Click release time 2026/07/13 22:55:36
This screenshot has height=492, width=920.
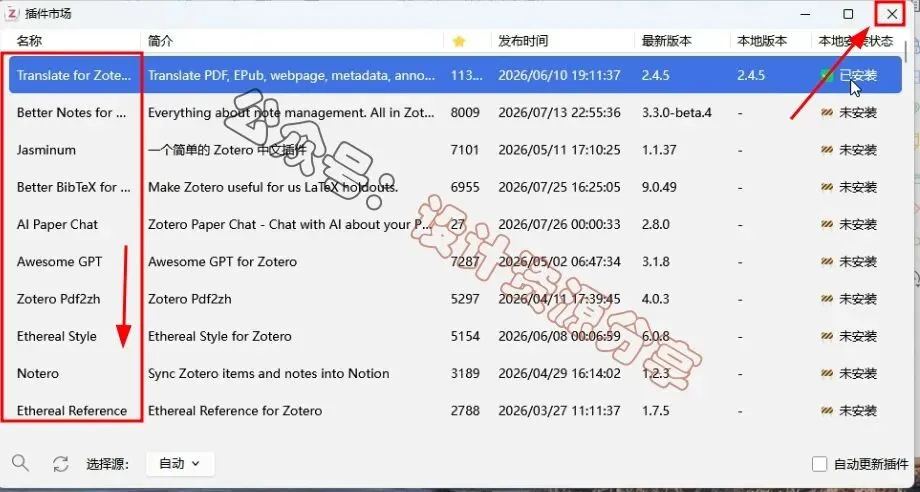(559, 113)
